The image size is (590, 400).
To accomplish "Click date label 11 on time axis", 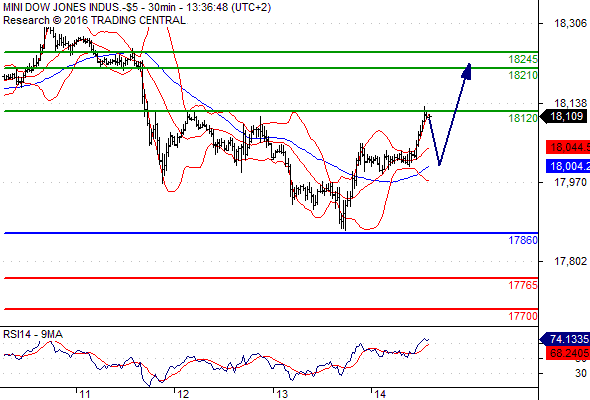I will coord(85,394).
